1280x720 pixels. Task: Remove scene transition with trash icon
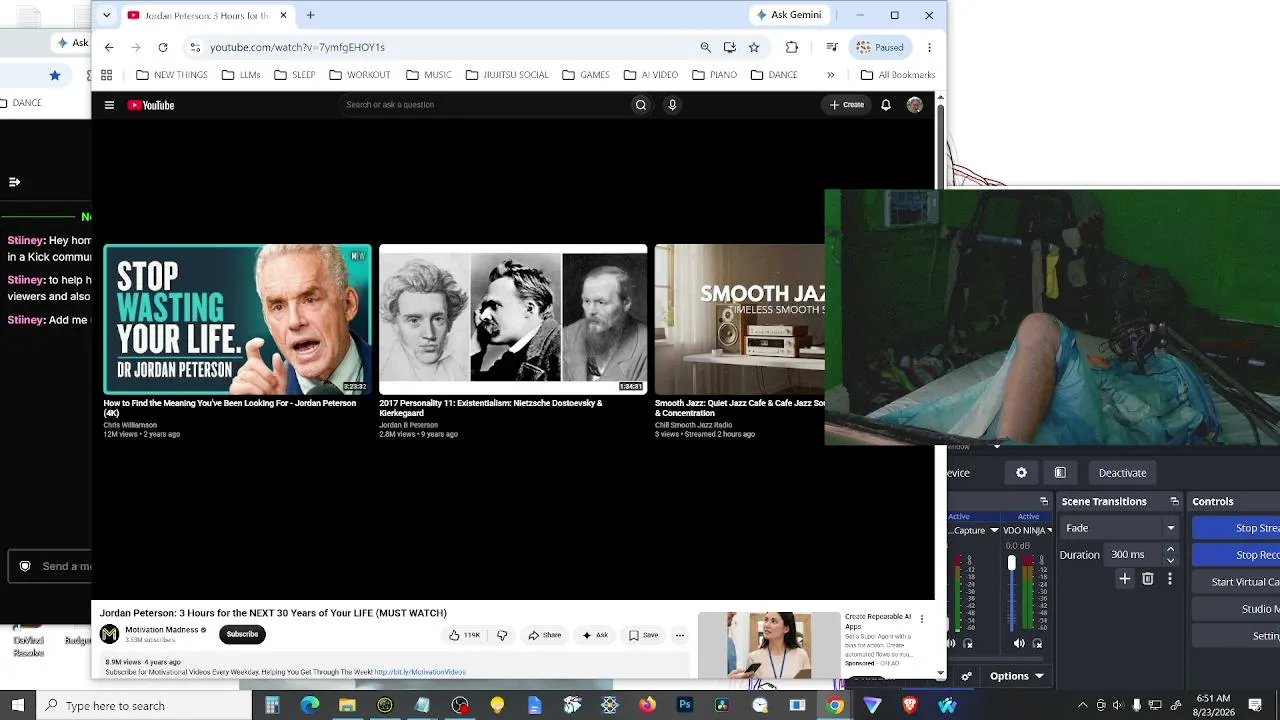point(1148,579)
